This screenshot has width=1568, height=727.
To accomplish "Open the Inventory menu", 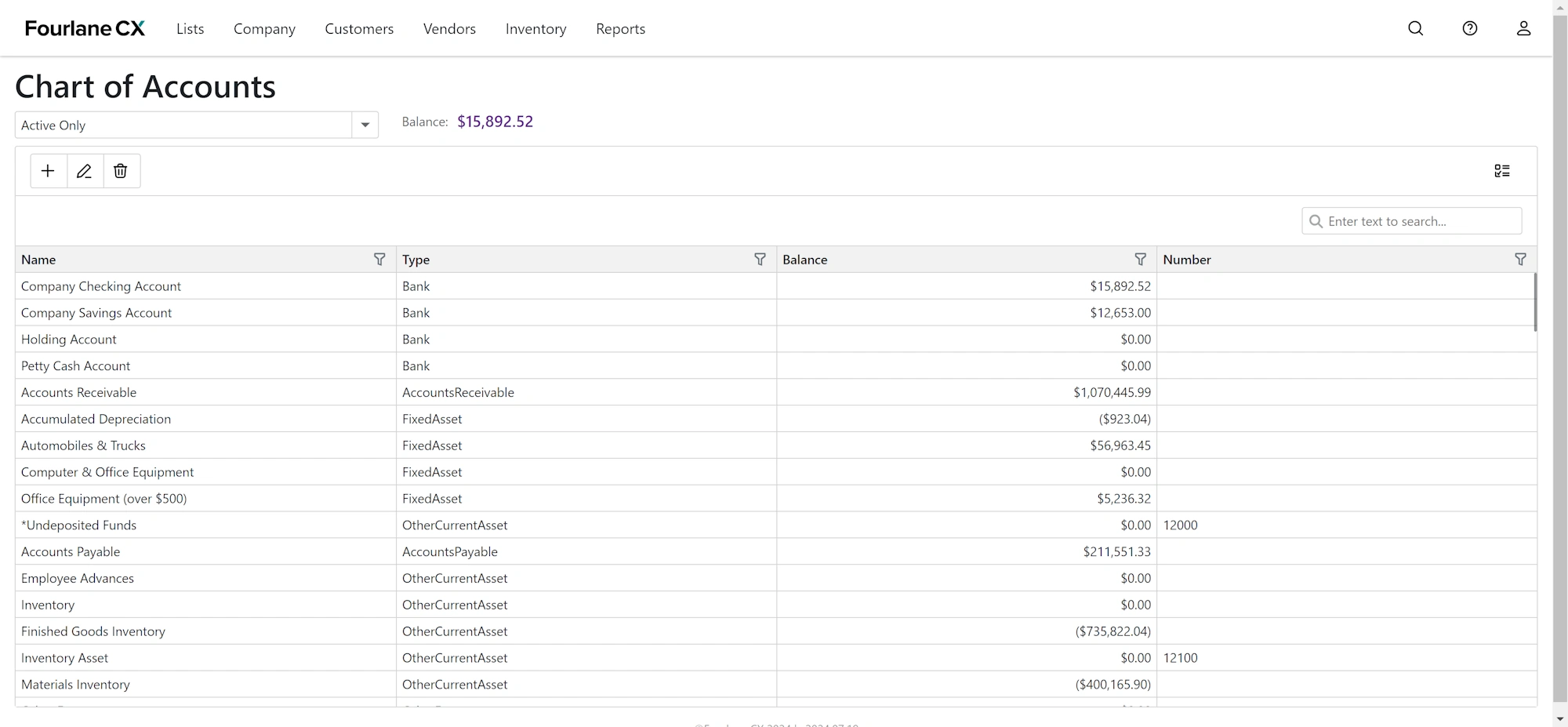I will point(535,29).
